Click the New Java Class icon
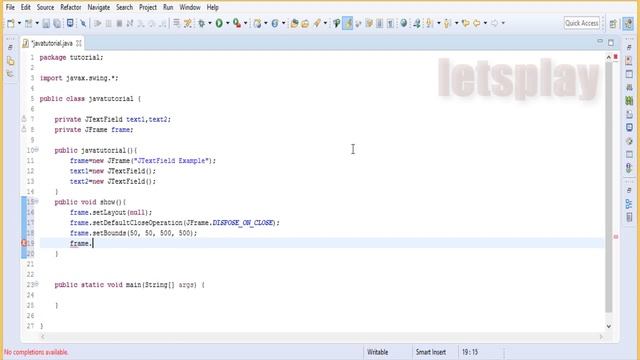Screen dimensions: 640x360 [275, 23]
